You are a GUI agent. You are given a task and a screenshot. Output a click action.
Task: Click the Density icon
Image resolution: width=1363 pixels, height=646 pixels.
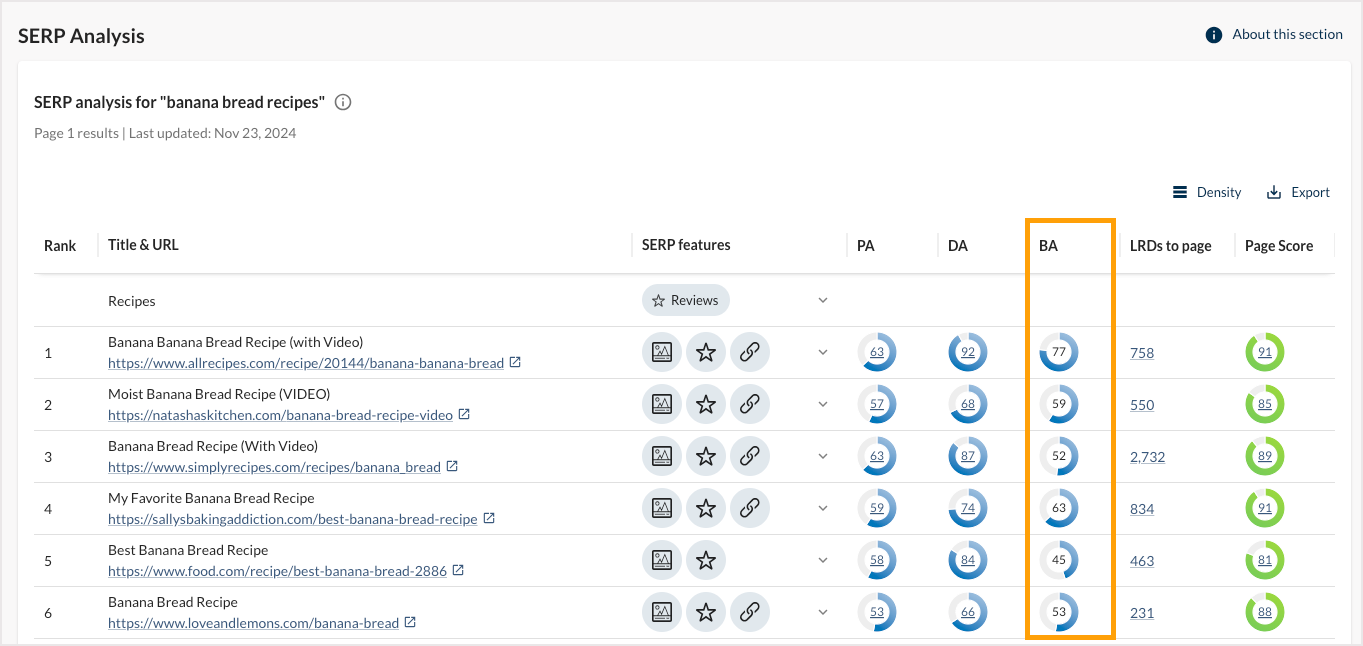click(x=1182, y=191)
